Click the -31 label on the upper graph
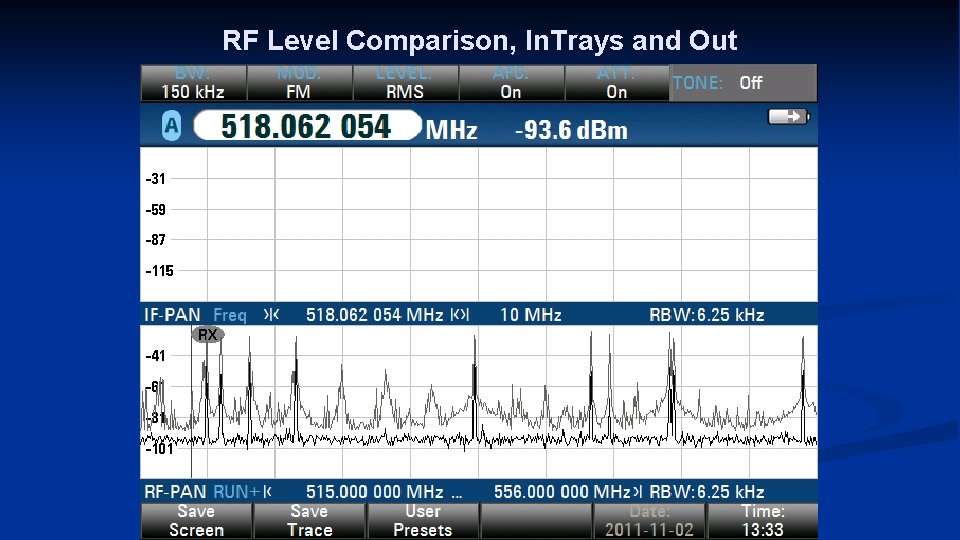The width and height of the screenshot is (960, 540). (x=156, y=179)
